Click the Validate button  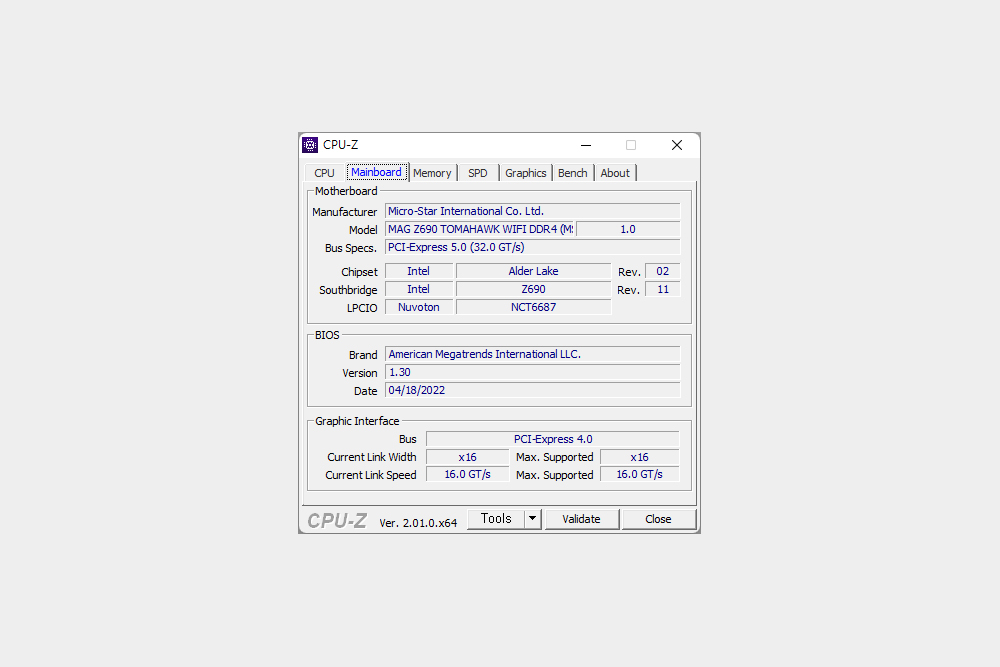tap(582, 519)
